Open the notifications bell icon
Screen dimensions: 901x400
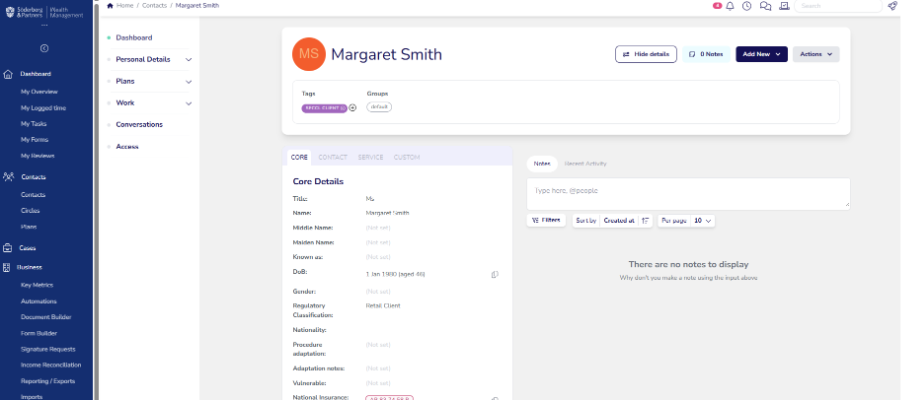(x=730, y=6)
